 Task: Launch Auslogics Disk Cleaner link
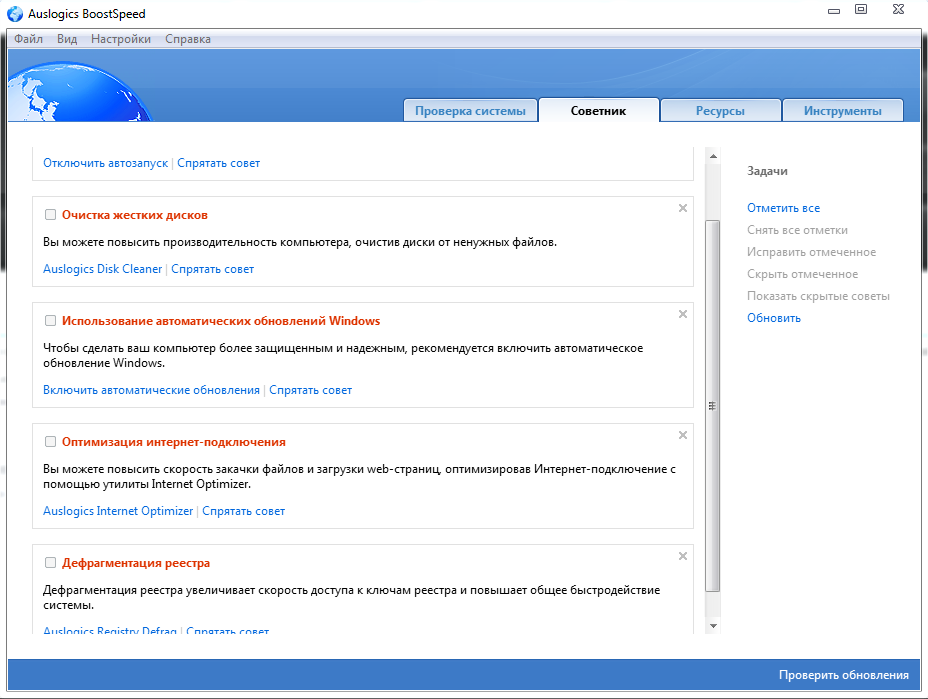point(102,269)
